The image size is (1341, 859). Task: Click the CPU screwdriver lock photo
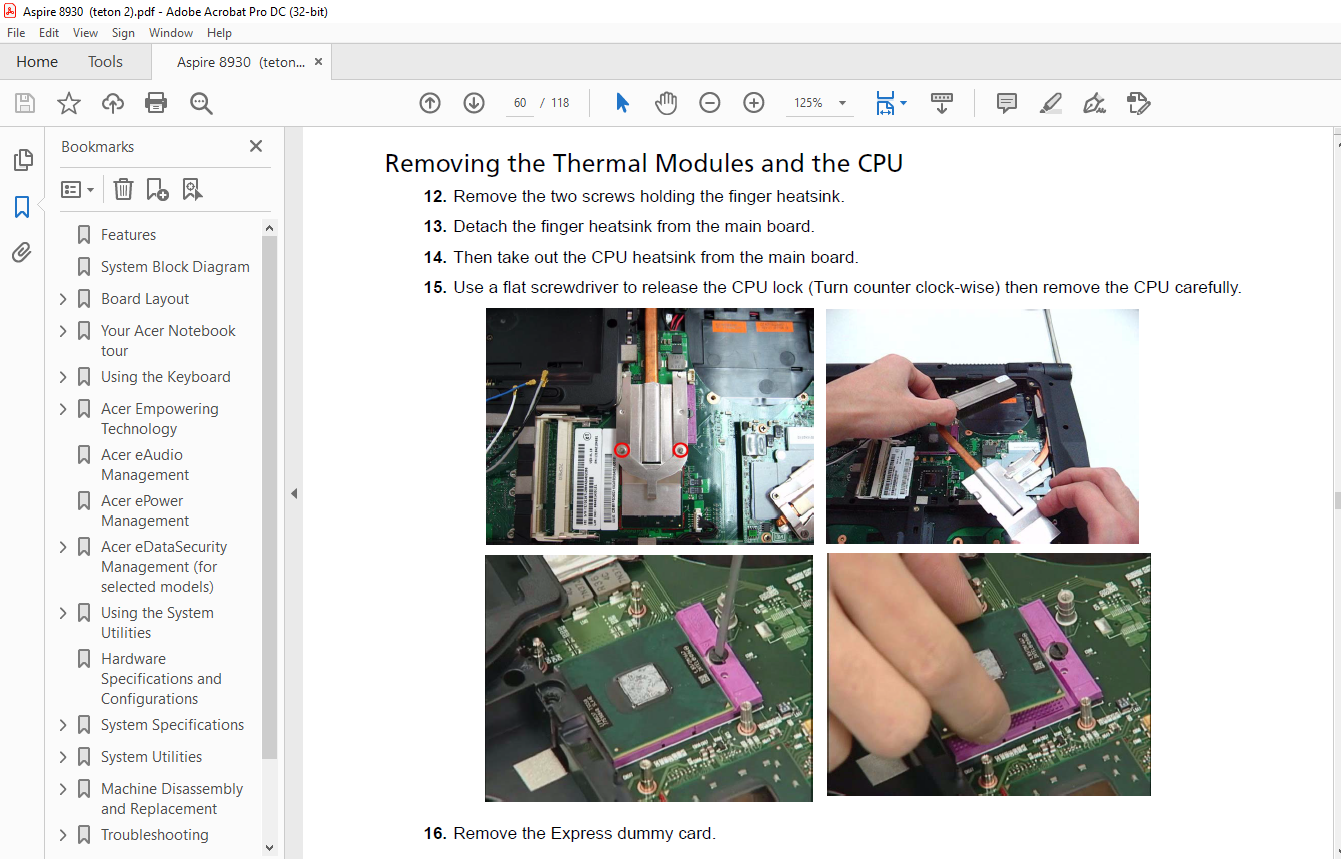[649, 678]
